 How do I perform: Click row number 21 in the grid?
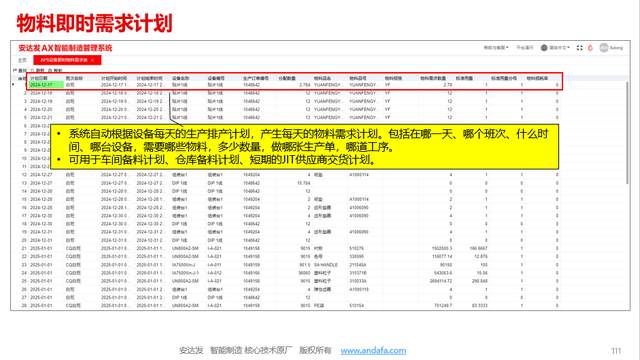[x=24, y=249]
